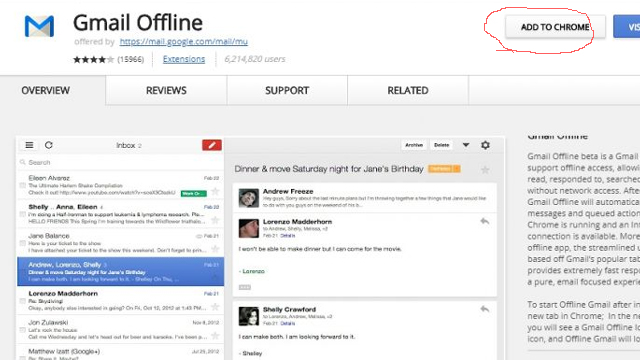This screenshot has width=640, height=360.
Task: Click into the Search field in the inbox
Action: 120,162
